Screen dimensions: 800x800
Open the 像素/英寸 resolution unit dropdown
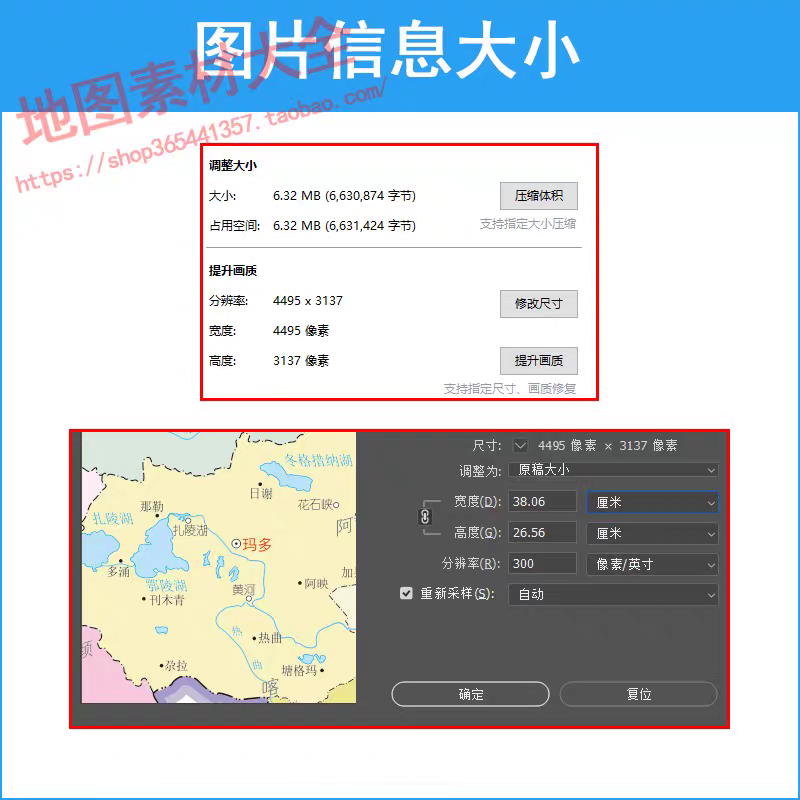click(653, 564)
